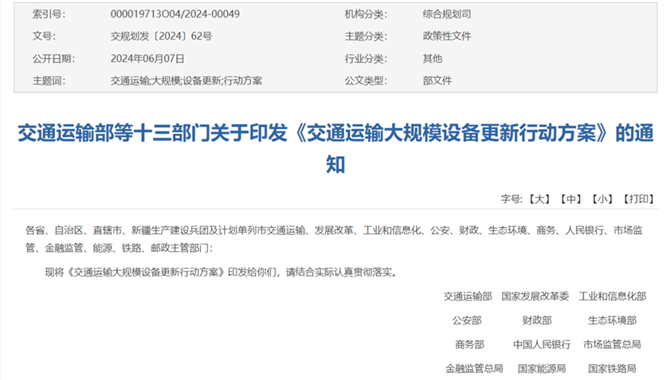Click signatory 国家能源局
The width and height of the screenshot is (670, 380).
[542, 368]
